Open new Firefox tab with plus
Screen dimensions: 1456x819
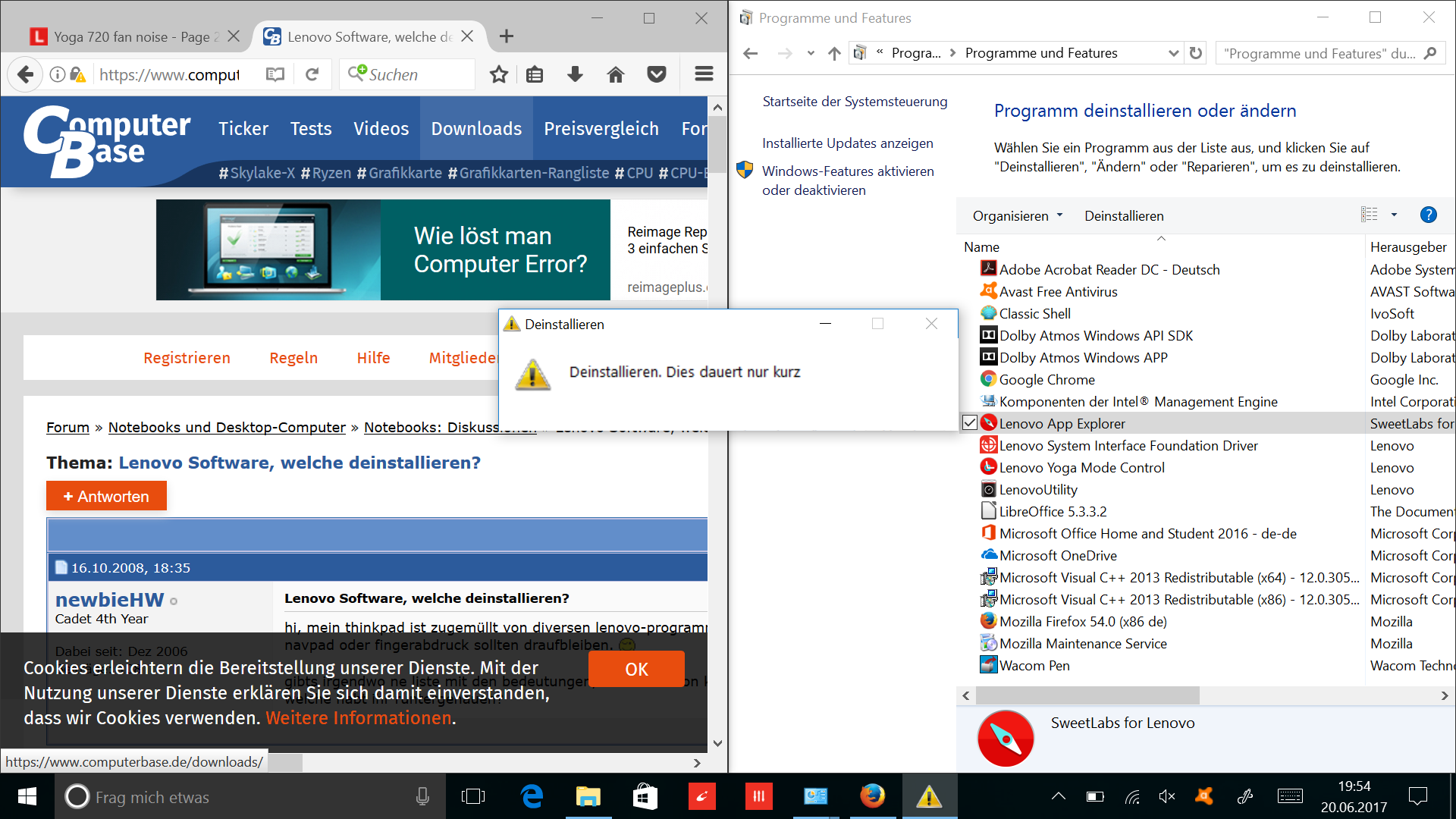click(507, 36)
